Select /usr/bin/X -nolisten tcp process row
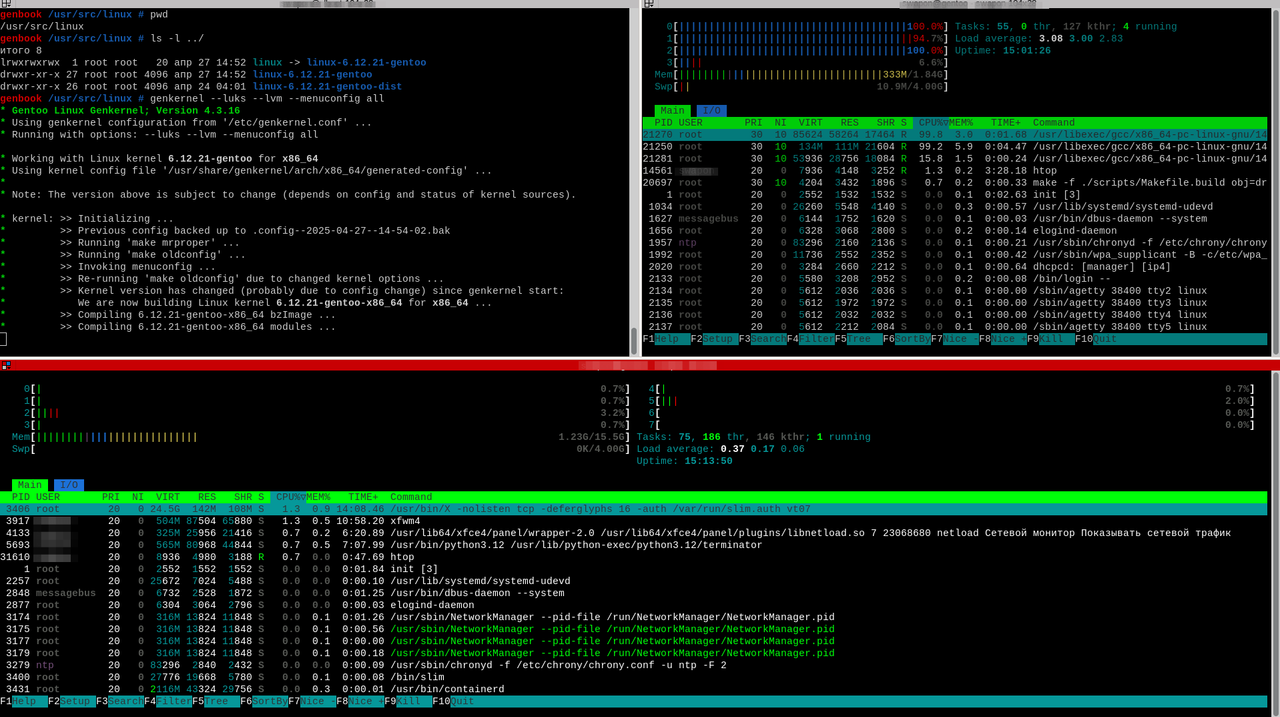Screen dimensions: 1280x717 click(634, 509)
